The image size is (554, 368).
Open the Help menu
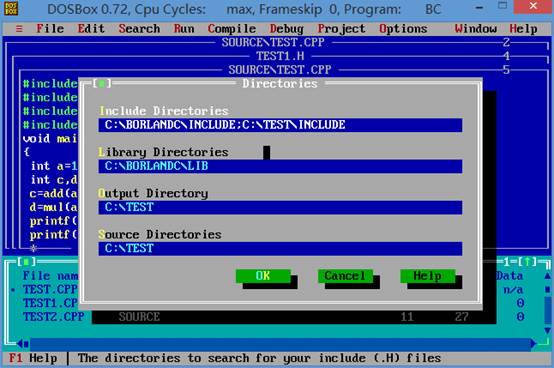point(523,29)
